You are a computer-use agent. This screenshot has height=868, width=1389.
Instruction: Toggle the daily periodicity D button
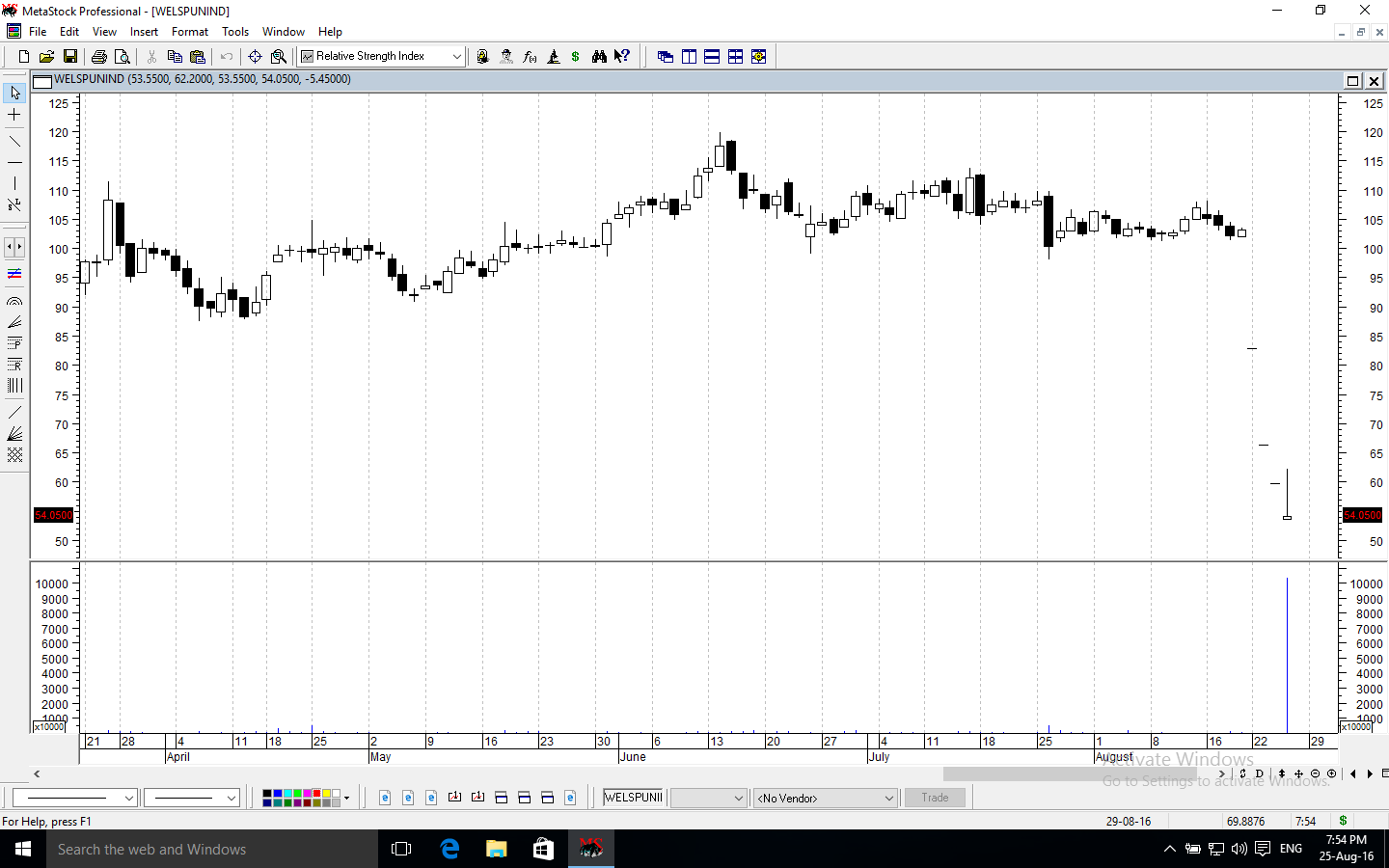point(1259,773)
